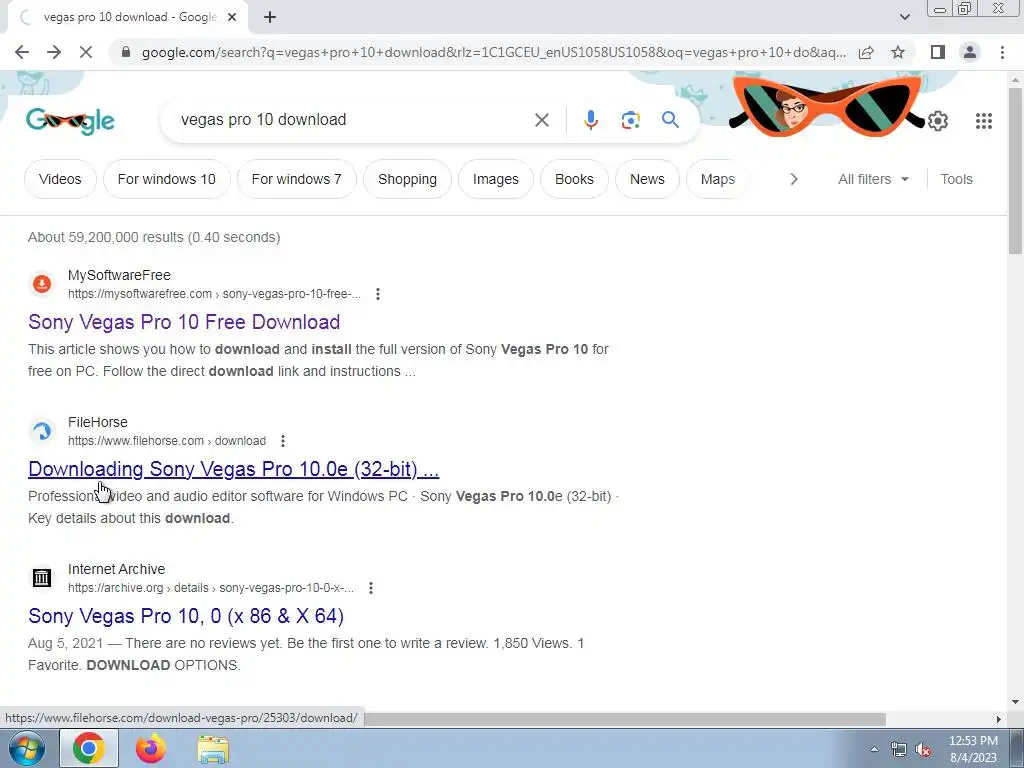Image resolution: width=1024 pixels, height=768 pixels.
Task: Filter results by Videos
Action: click(x=60, y=179)
